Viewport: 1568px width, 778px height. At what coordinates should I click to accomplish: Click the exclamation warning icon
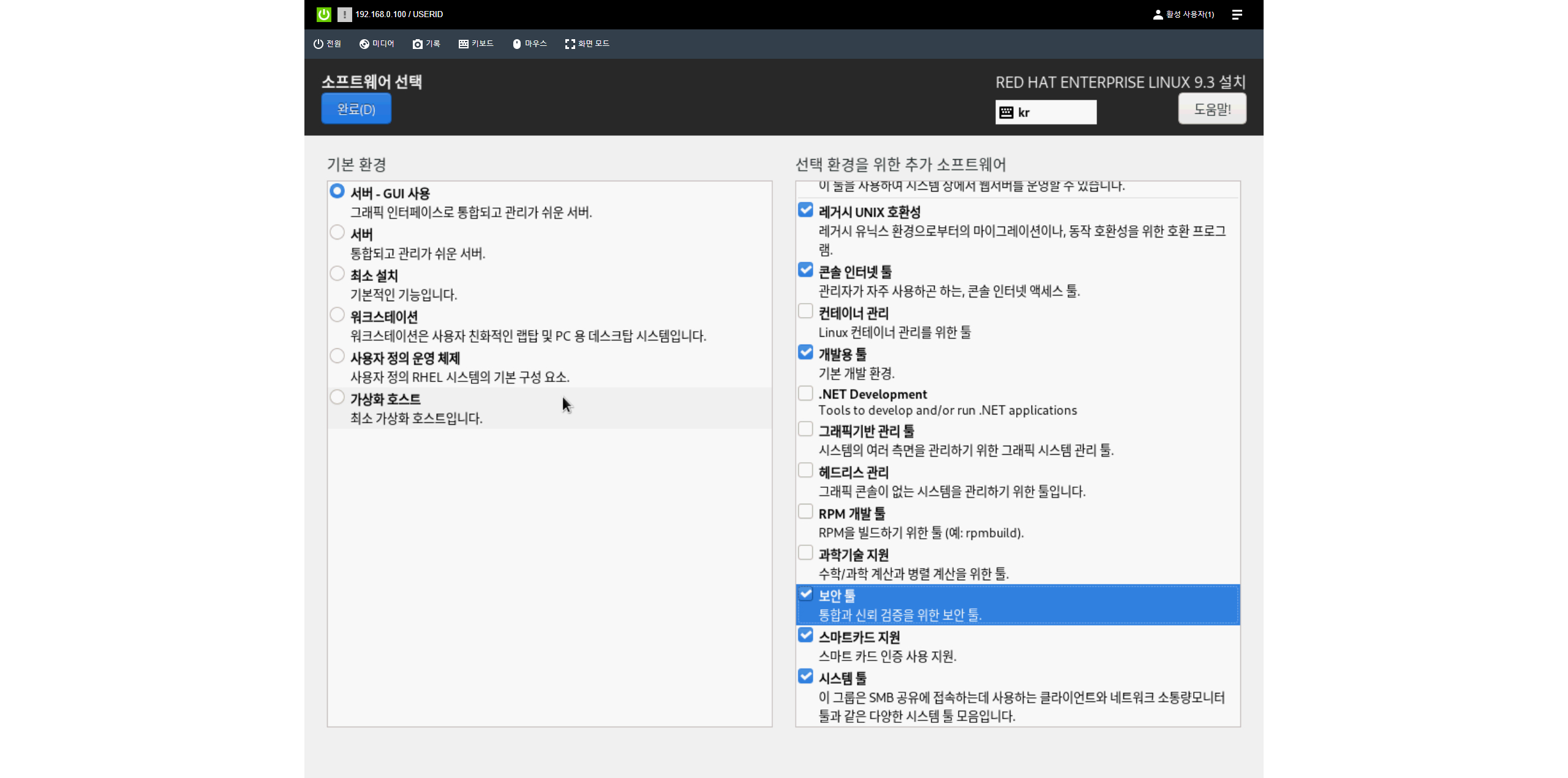(344, 14)
